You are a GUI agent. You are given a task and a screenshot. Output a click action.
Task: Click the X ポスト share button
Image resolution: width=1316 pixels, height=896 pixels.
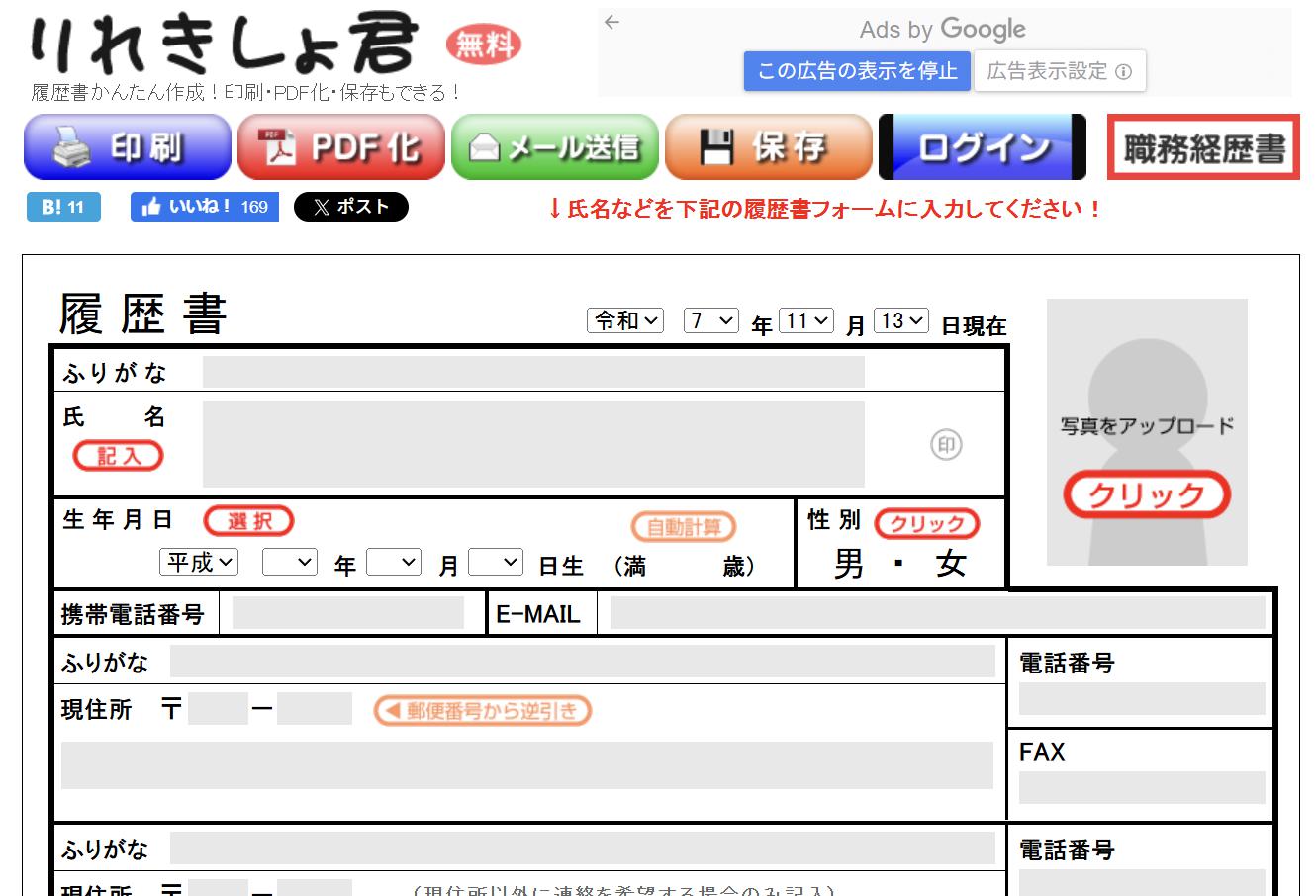[x=351, y=207]
